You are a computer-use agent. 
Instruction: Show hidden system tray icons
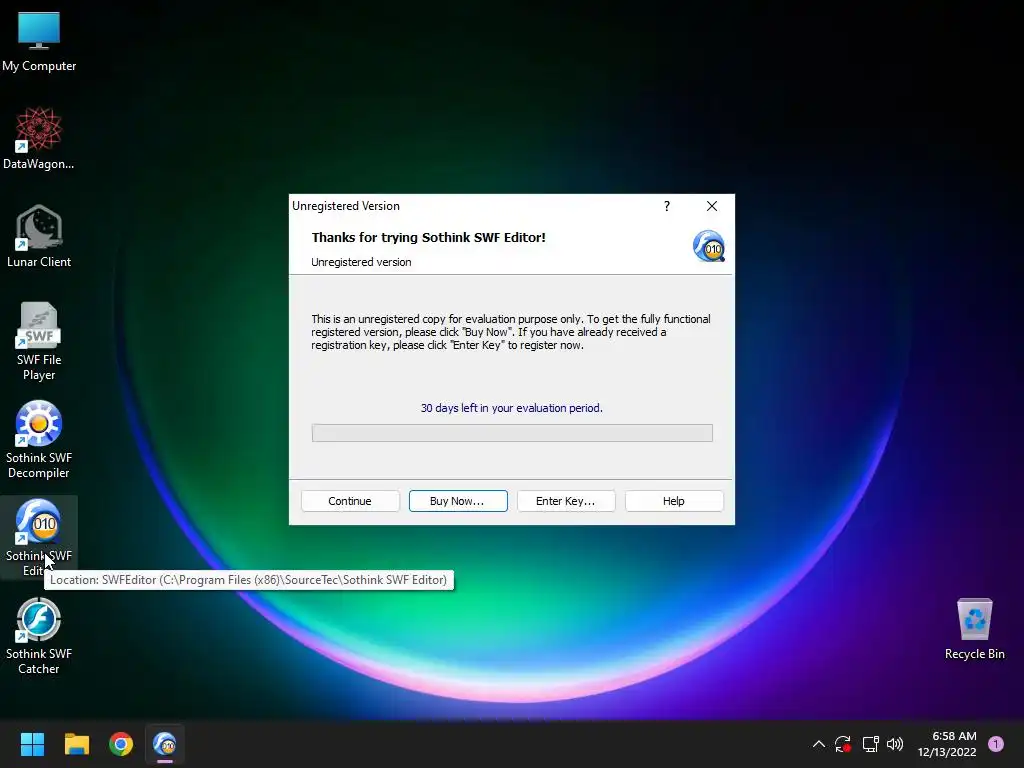(x=818, y=744)
